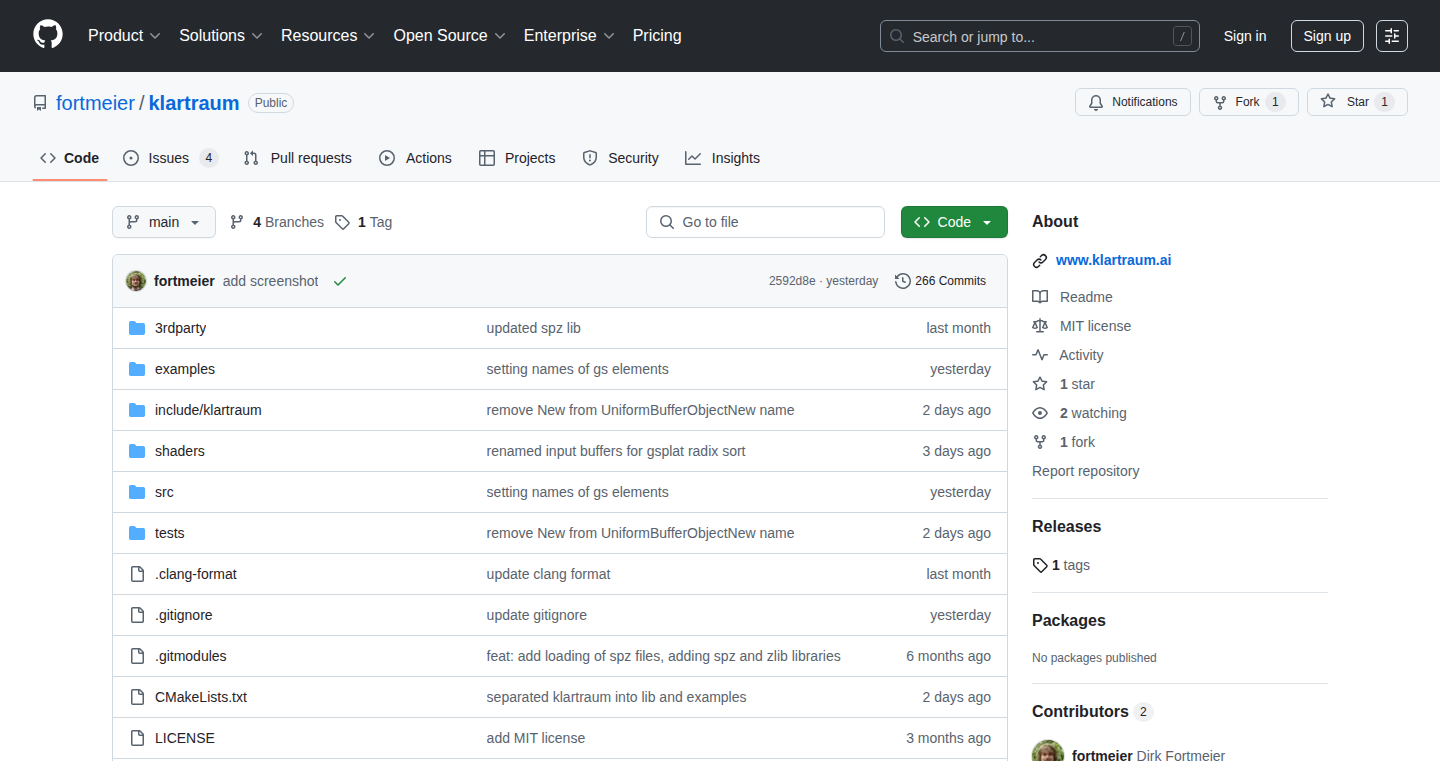This screenshot has height=761, width=1440.
Task: Show commit status green checkmark details
Action: coord(340,281)
